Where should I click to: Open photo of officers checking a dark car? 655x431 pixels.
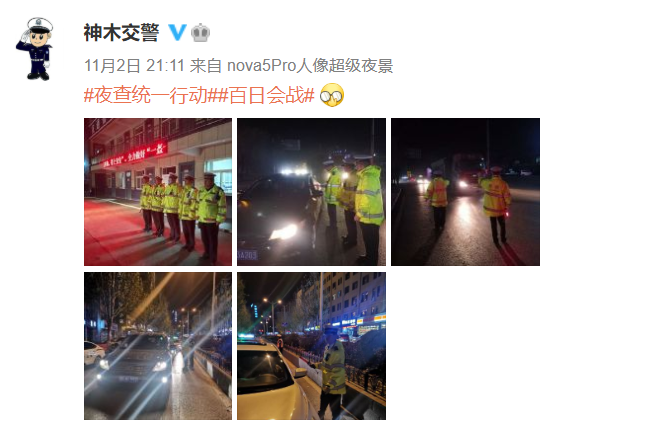click(x=311, y=192)
